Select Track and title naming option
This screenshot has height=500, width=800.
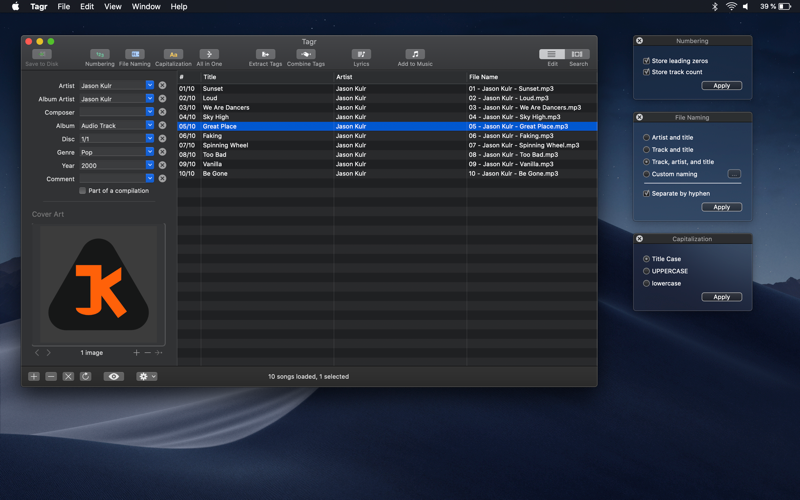(646, 149)
